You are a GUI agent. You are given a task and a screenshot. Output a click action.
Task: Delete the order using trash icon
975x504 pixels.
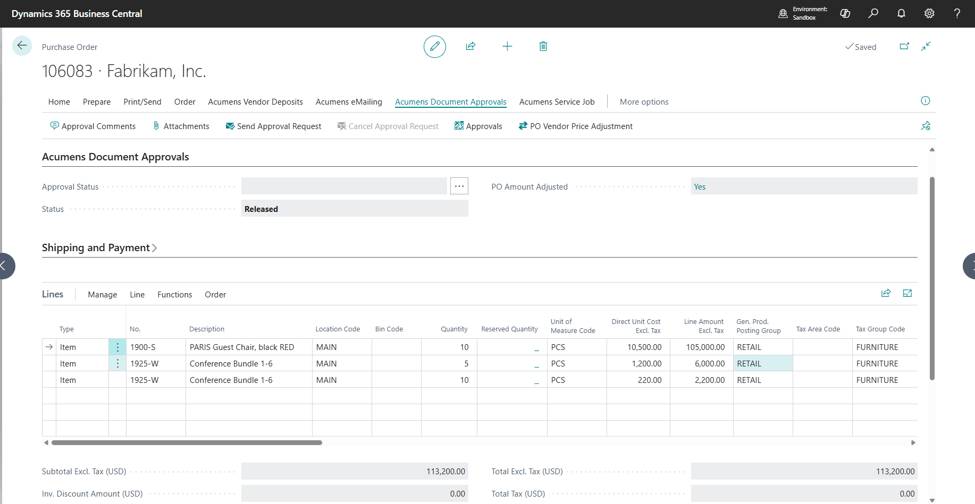click(543, 47)
